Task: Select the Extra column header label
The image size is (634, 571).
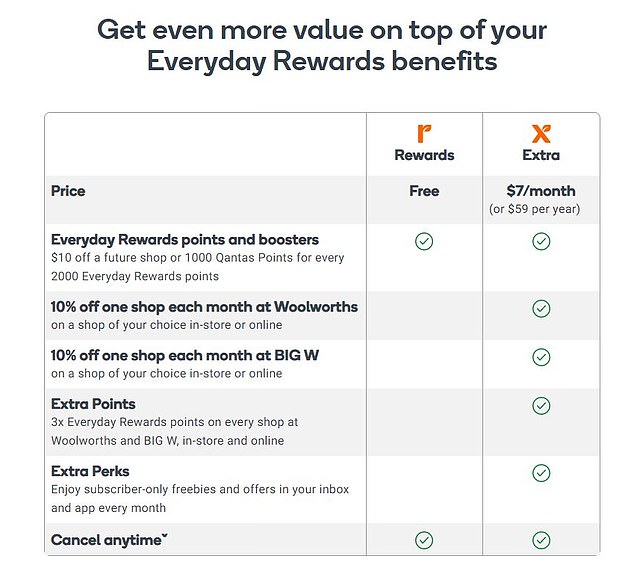Action: [541, 155]
